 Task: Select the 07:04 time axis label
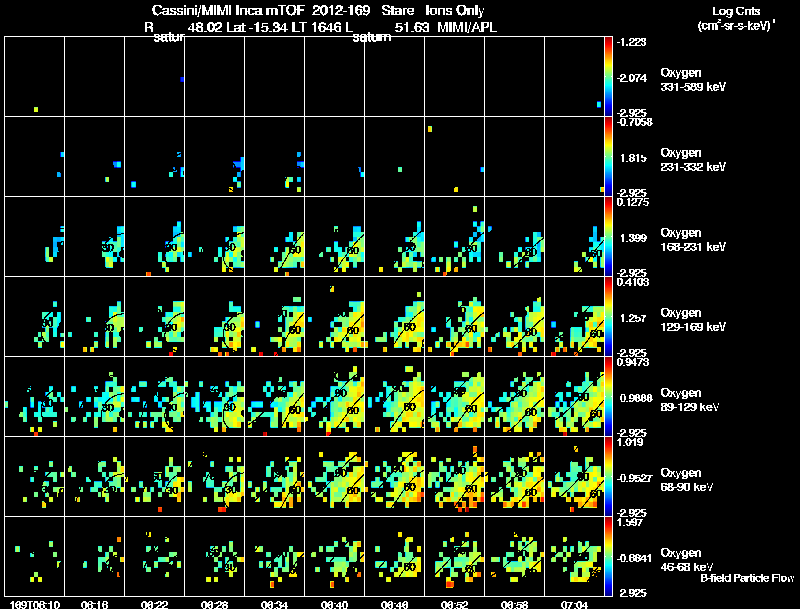[574, 605]
